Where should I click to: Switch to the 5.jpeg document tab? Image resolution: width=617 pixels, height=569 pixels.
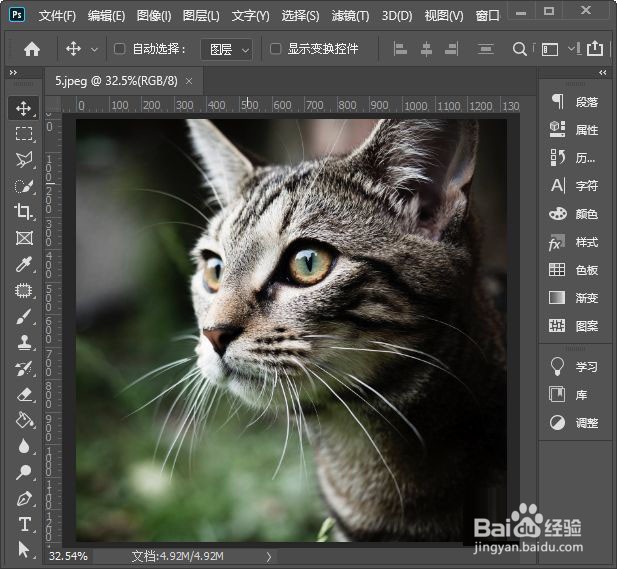116,81
